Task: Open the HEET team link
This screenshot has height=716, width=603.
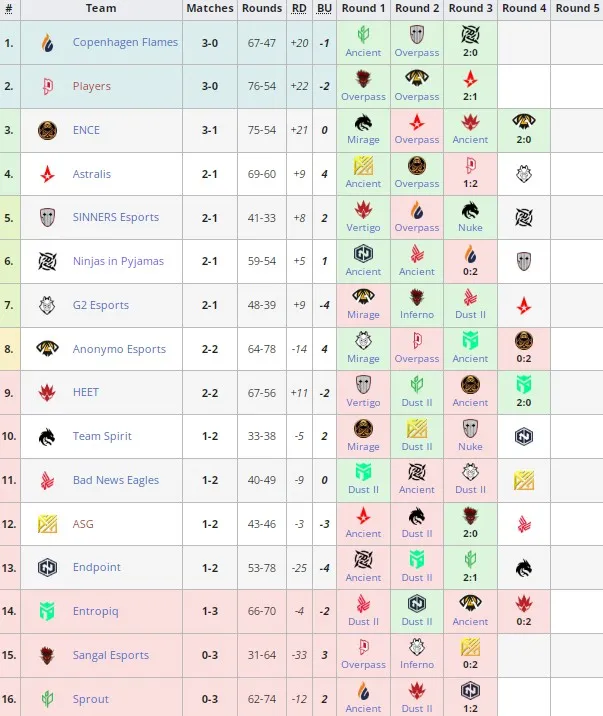Action: (x=85, y=393)
